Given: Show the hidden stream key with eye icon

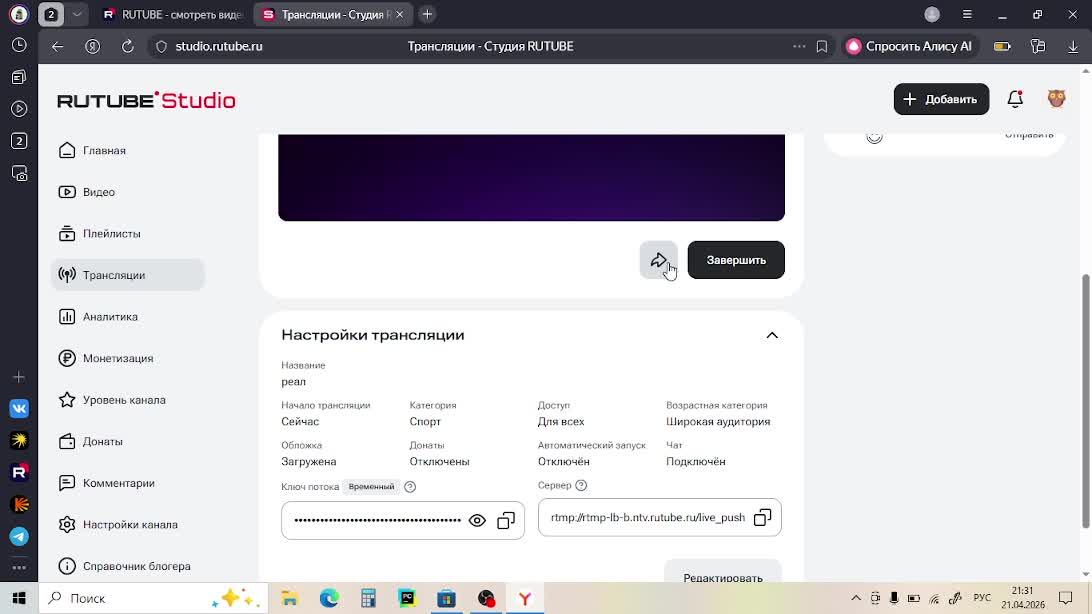Looking at the screenshot, I should pos(477,521).
